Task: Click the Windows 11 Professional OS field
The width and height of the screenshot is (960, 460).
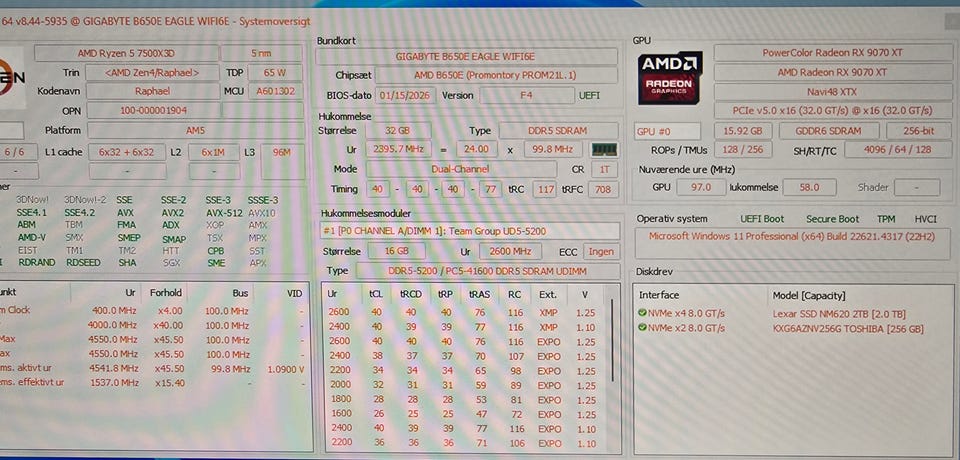Action: (792, 243)
